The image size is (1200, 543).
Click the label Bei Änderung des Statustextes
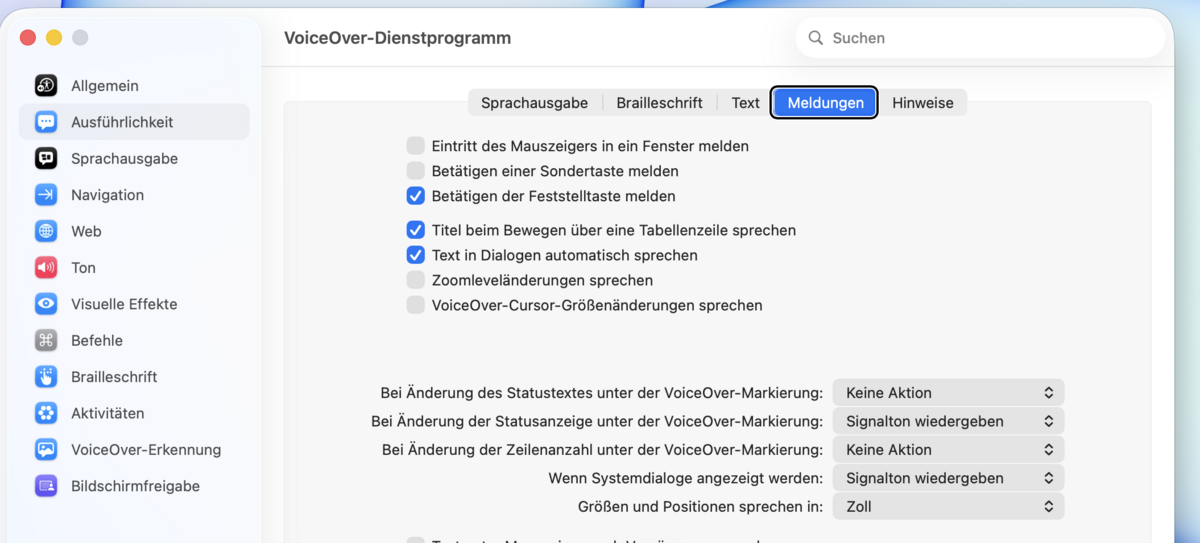[x=602, y=393]
